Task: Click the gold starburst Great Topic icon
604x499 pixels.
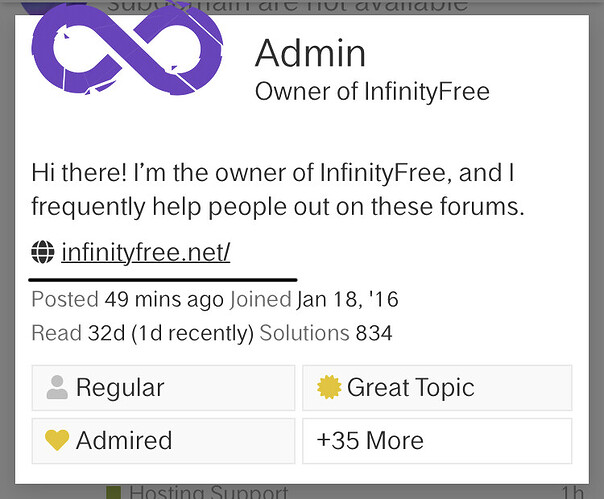Action: point(329,387)
